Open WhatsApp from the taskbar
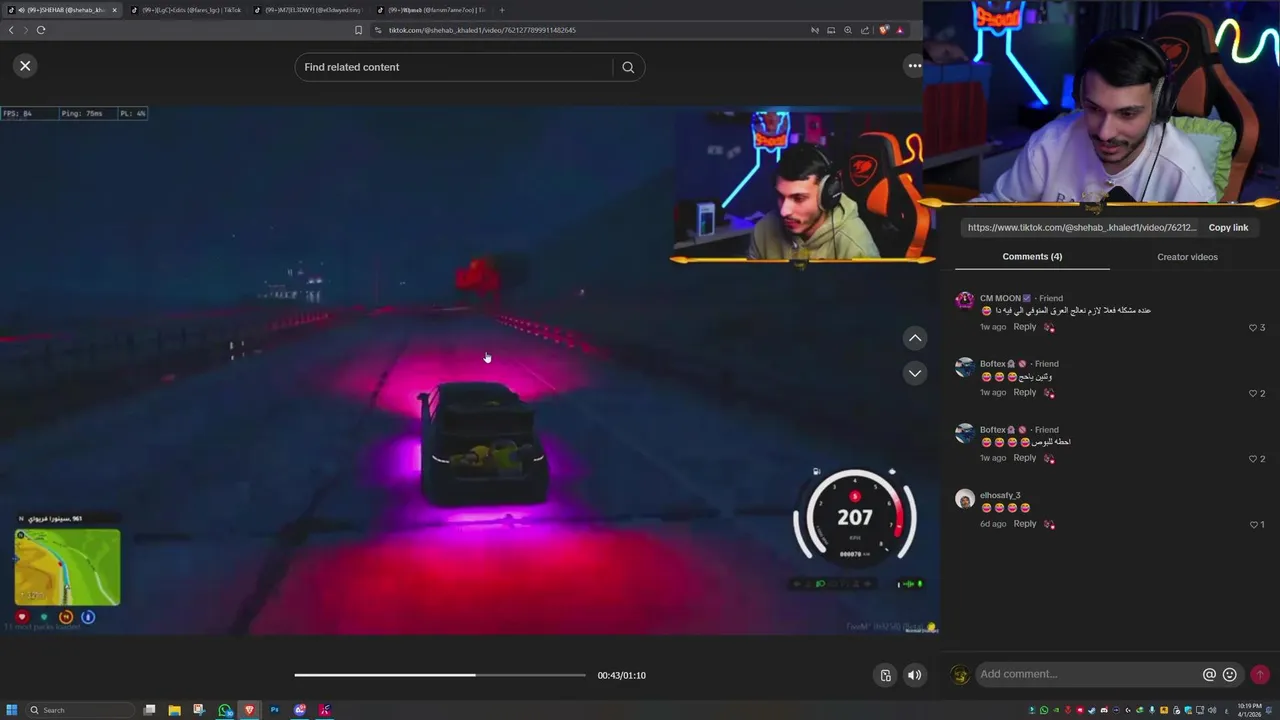 (x=225, y=710)
